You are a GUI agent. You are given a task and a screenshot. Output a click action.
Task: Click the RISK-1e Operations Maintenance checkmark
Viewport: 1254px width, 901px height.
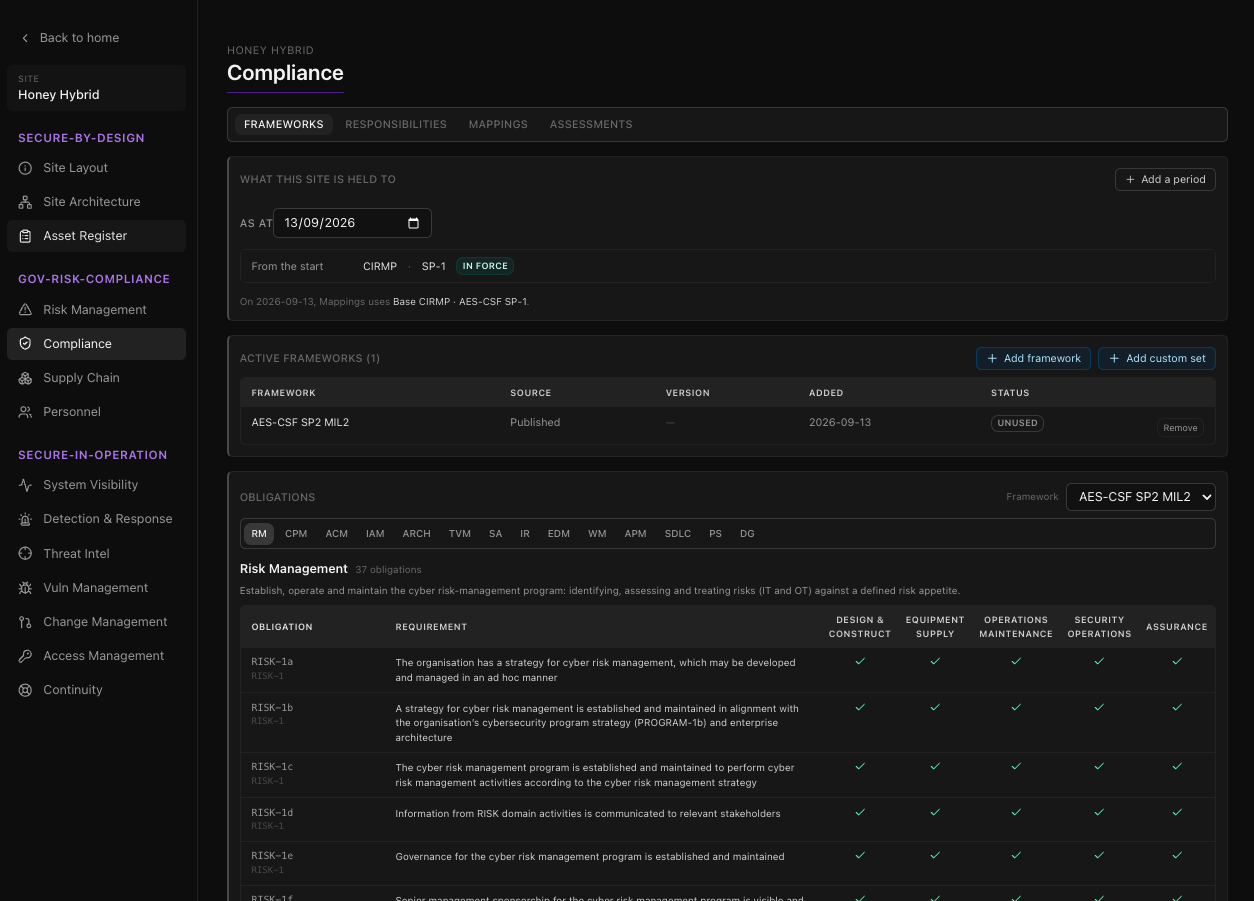pos(1016,855)
